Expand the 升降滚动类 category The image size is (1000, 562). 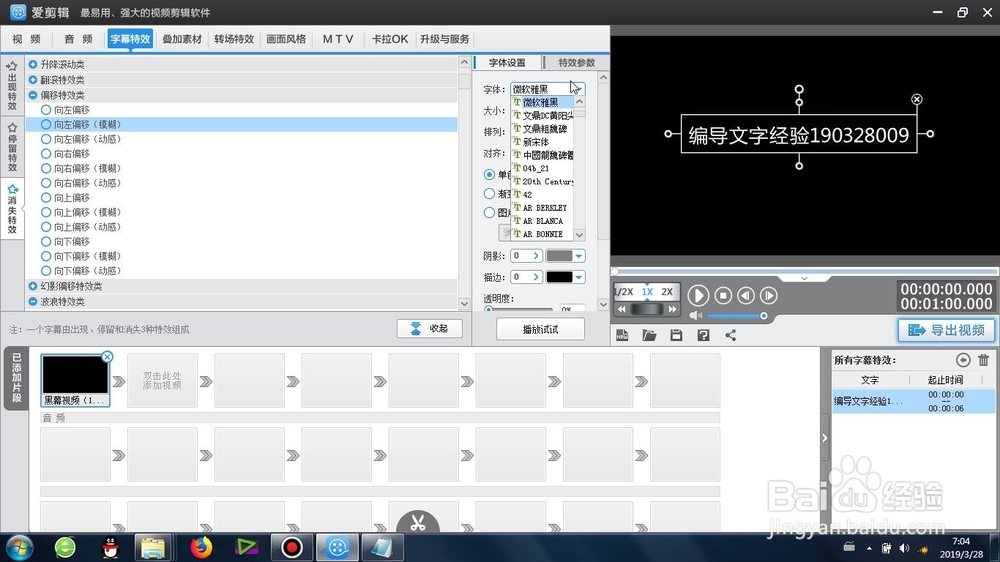tap(33, 64)
